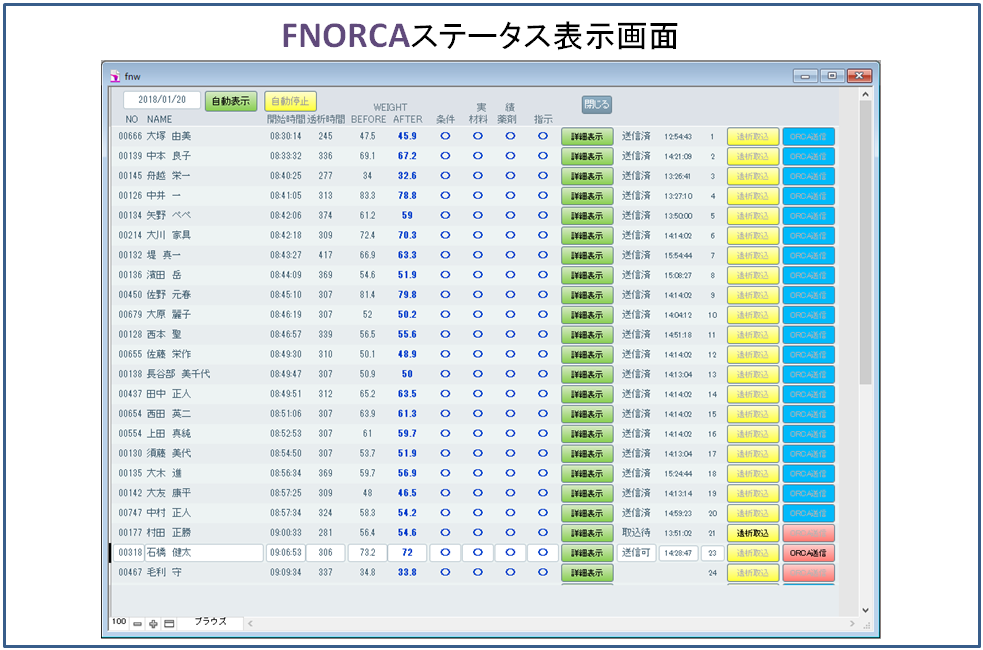Show details via 詳細表示 for 矢野 ペペ

[587, 216]
